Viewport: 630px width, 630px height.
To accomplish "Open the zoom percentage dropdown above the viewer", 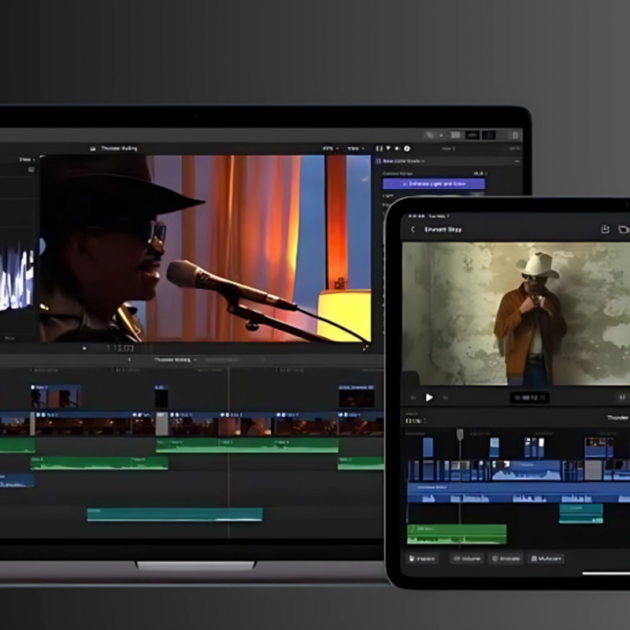I will coord(329,148).
